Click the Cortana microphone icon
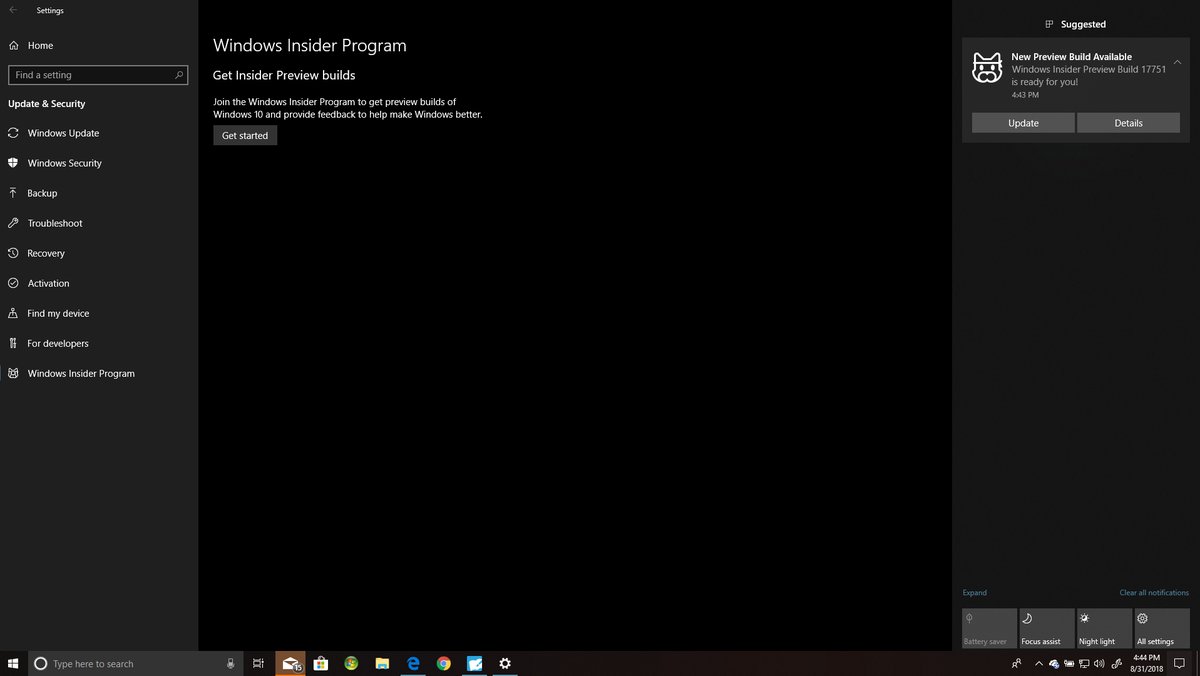Viewport: 1200px width, 676px height. coord(231,663)
